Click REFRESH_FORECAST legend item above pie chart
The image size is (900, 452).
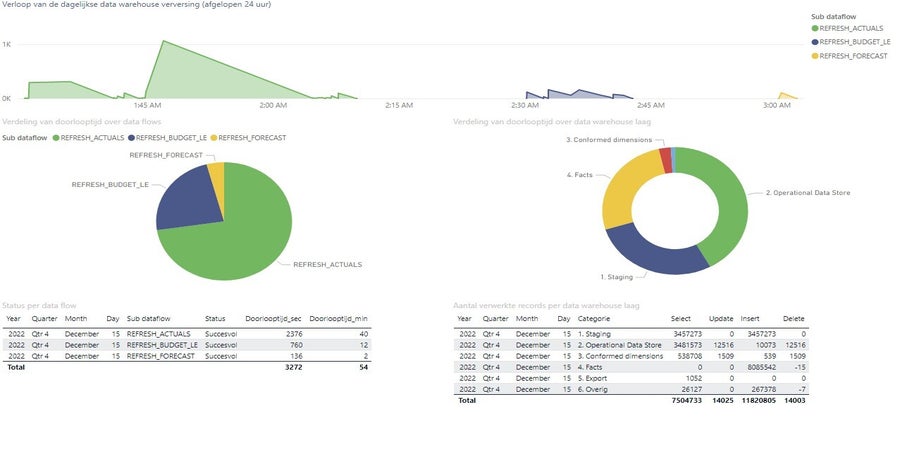coord(248,138)
